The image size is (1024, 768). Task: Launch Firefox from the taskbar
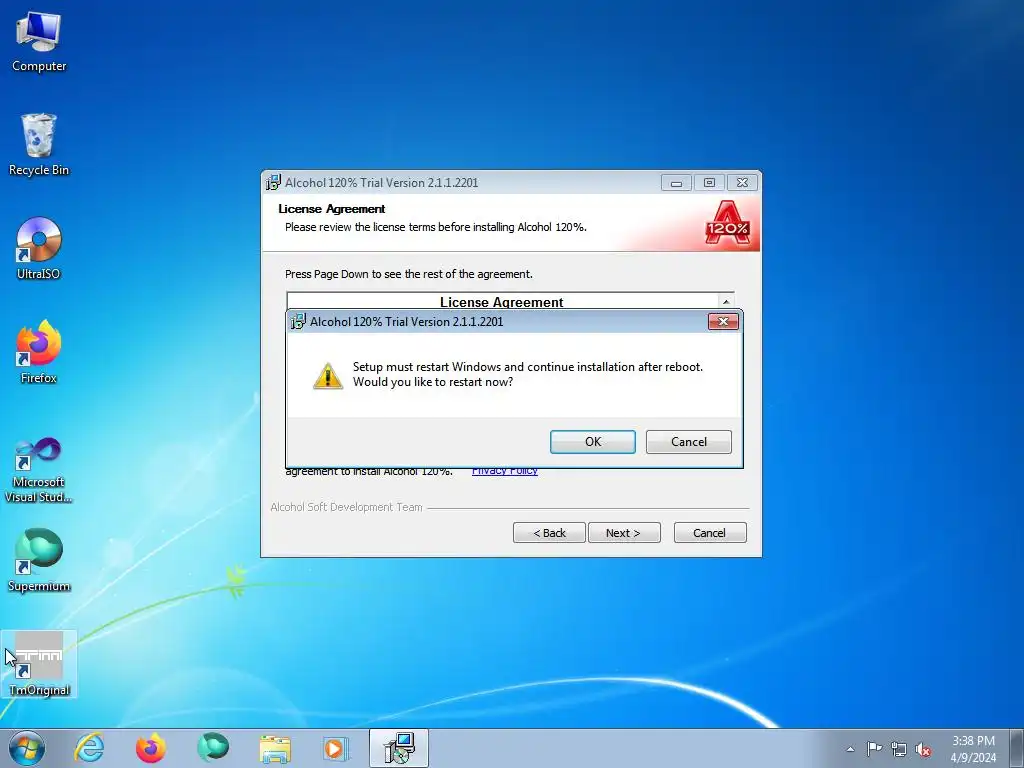[151, 748]
